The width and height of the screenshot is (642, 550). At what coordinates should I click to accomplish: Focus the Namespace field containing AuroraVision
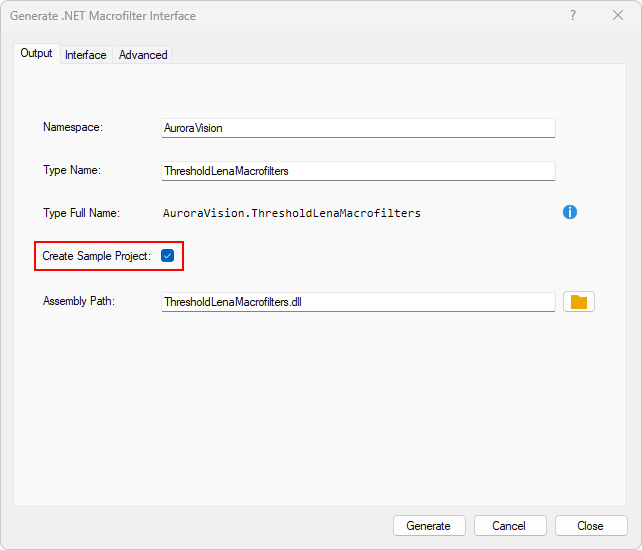357,128
